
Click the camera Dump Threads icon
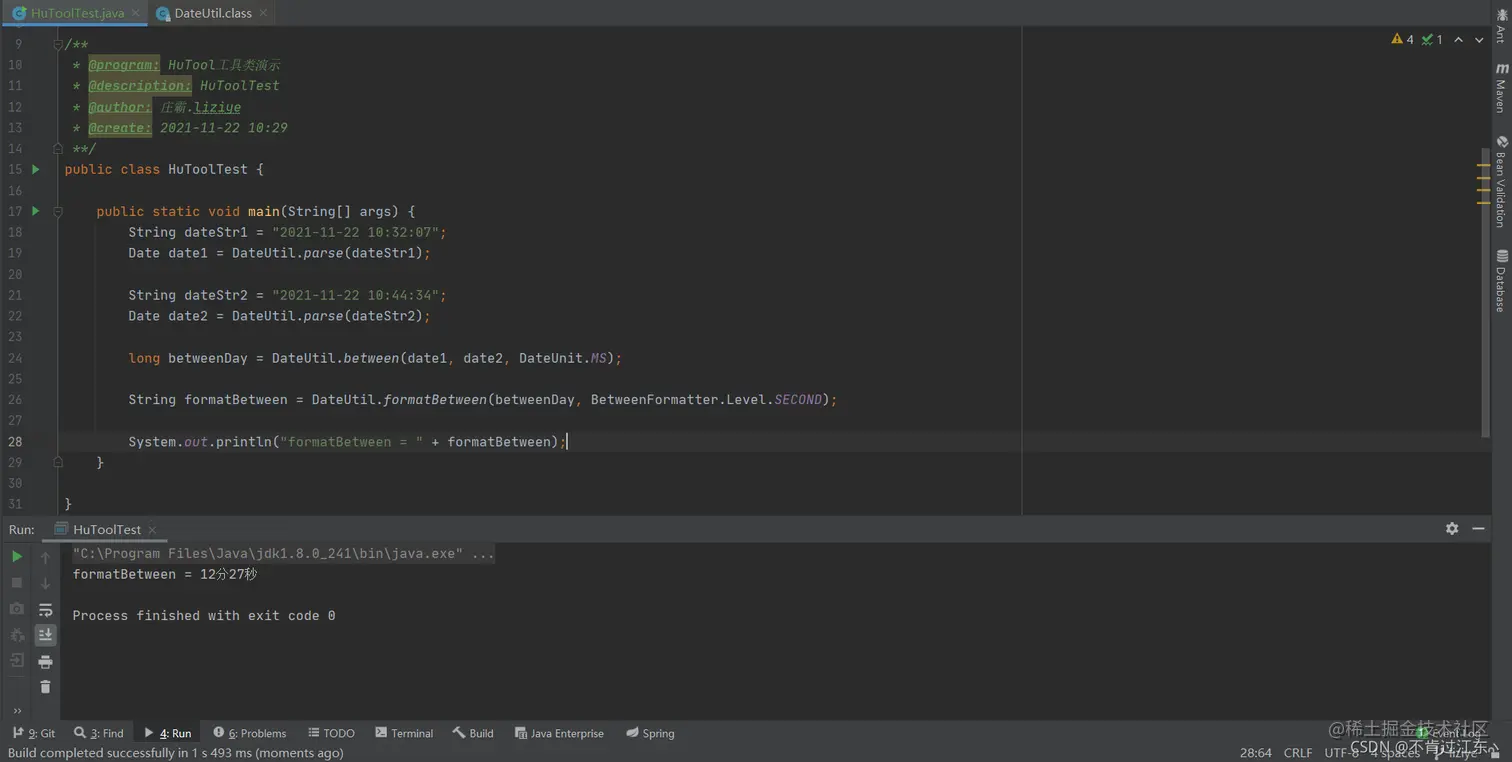click(x=17, y=609)
